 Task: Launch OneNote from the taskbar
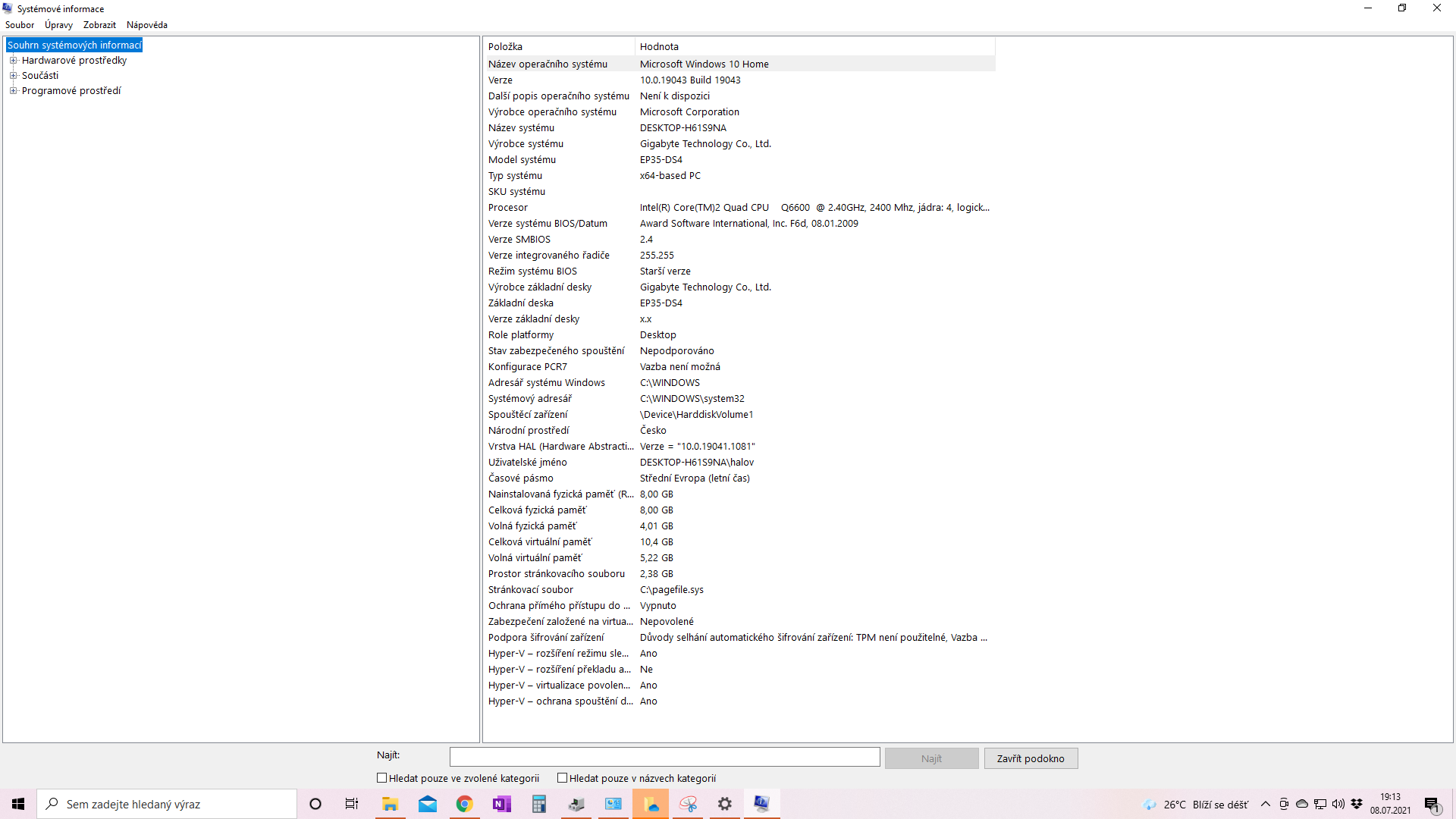click(x=501, y=804)
